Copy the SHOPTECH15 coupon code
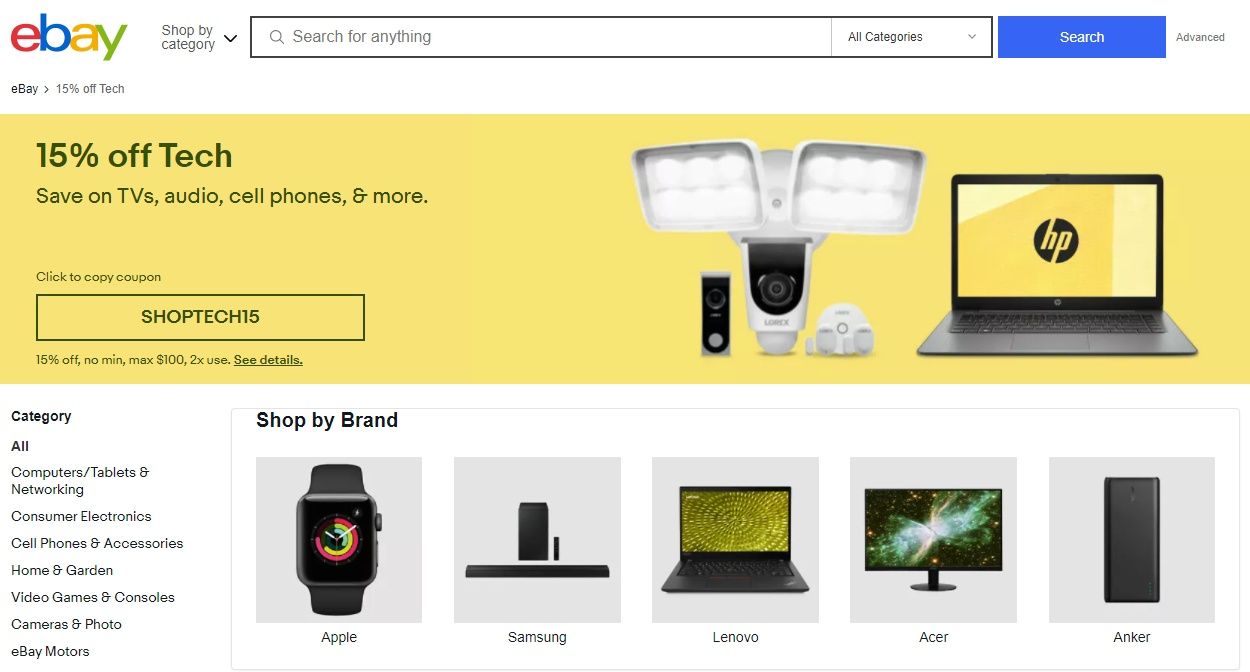This screenshot has height=672, width=1250. click(200, 317)
